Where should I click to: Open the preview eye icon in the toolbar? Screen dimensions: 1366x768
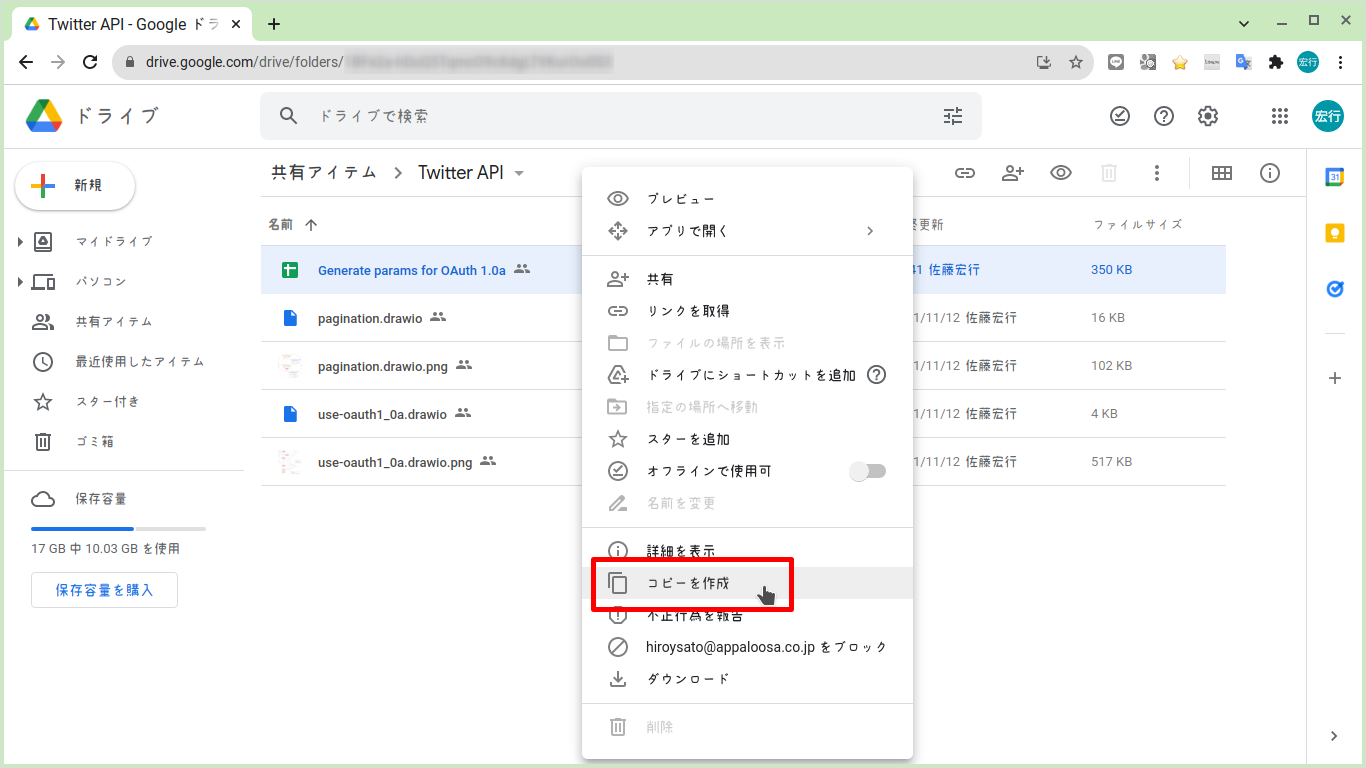tap(1060, 173)
